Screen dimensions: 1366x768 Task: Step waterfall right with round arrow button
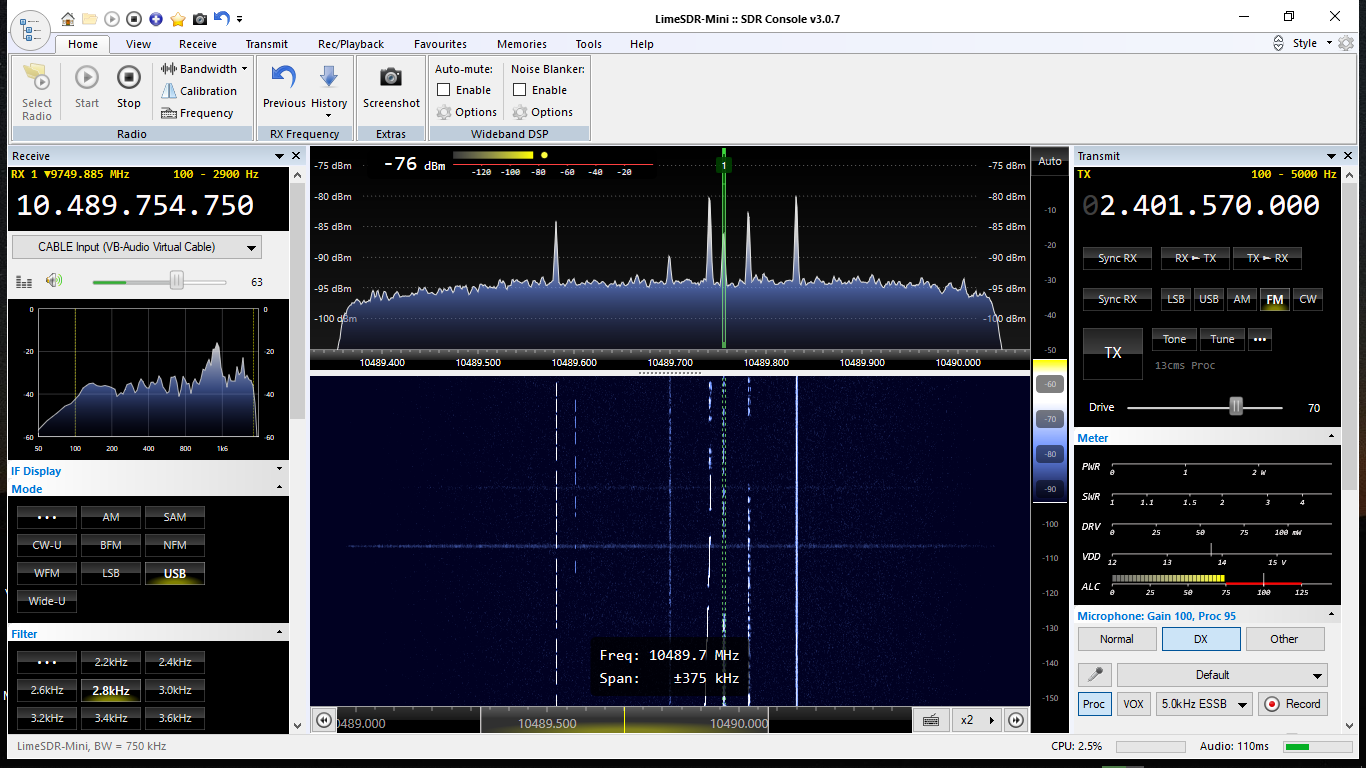tap(1016, 720)
